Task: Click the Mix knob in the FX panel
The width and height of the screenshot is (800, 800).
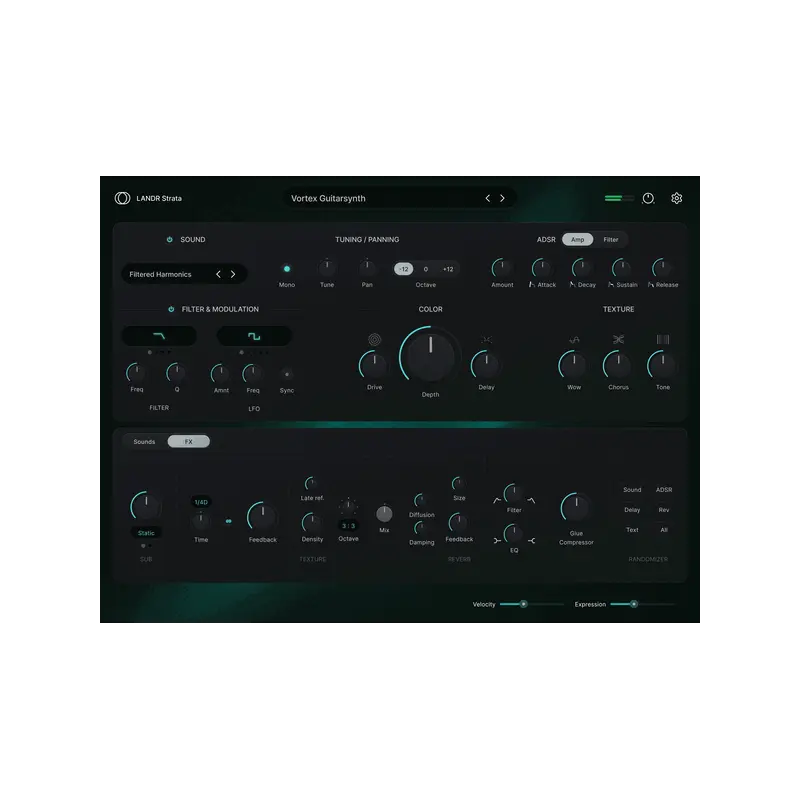Action: [x=384, y=513]
